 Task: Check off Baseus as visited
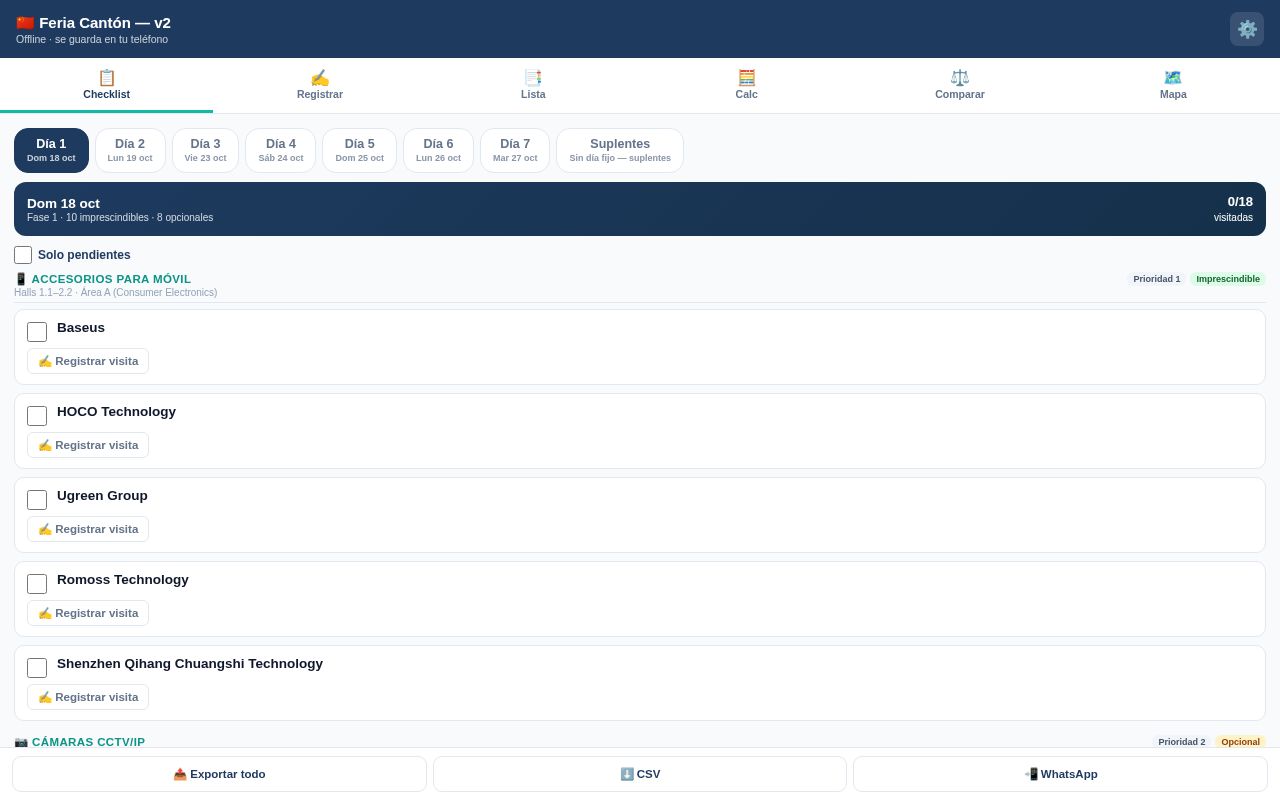37,332
